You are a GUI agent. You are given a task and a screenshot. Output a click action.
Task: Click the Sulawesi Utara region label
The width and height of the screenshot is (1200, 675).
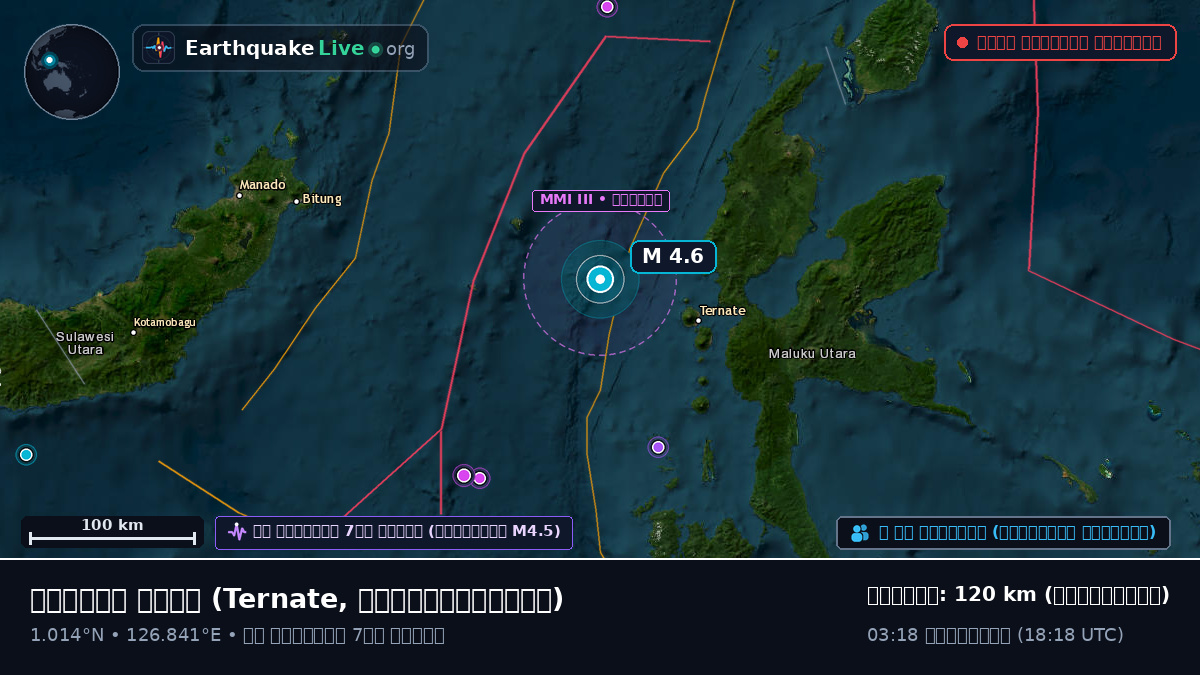coord(85,343)
